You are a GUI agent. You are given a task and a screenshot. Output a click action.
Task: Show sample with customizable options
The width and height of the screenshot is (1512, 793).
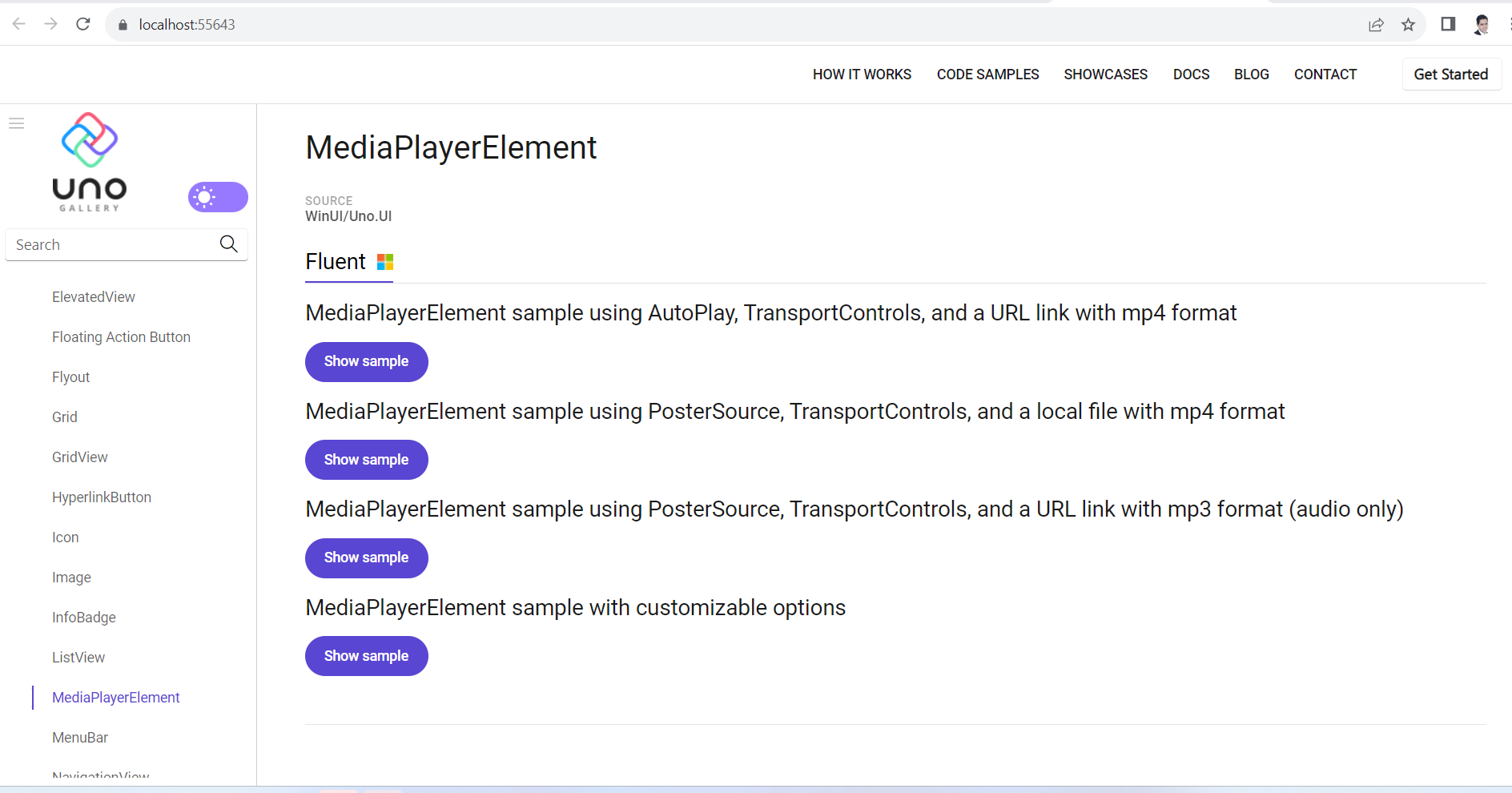point(366,656)
